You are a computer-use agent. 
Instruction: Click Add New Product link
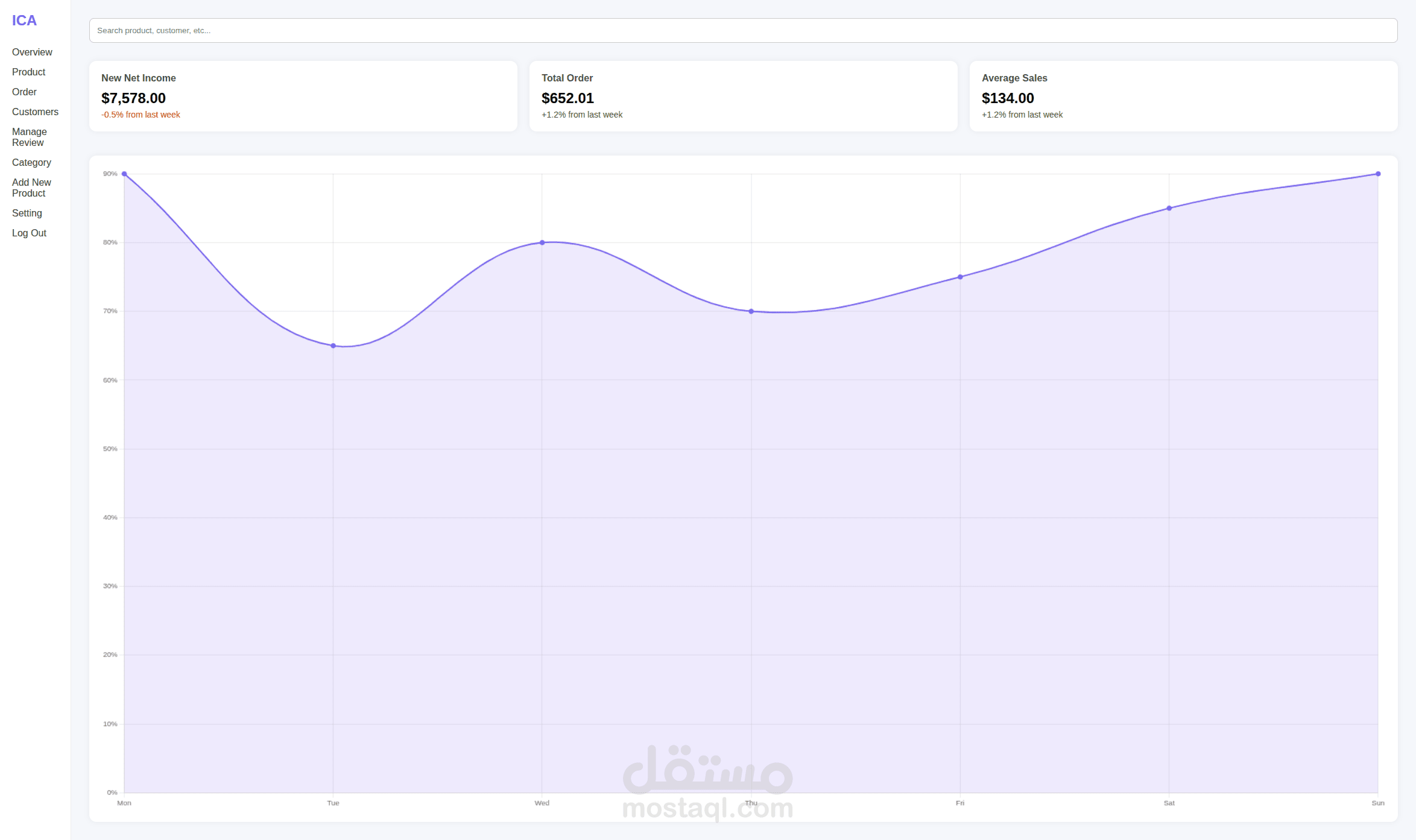click(x=31, y=188)
